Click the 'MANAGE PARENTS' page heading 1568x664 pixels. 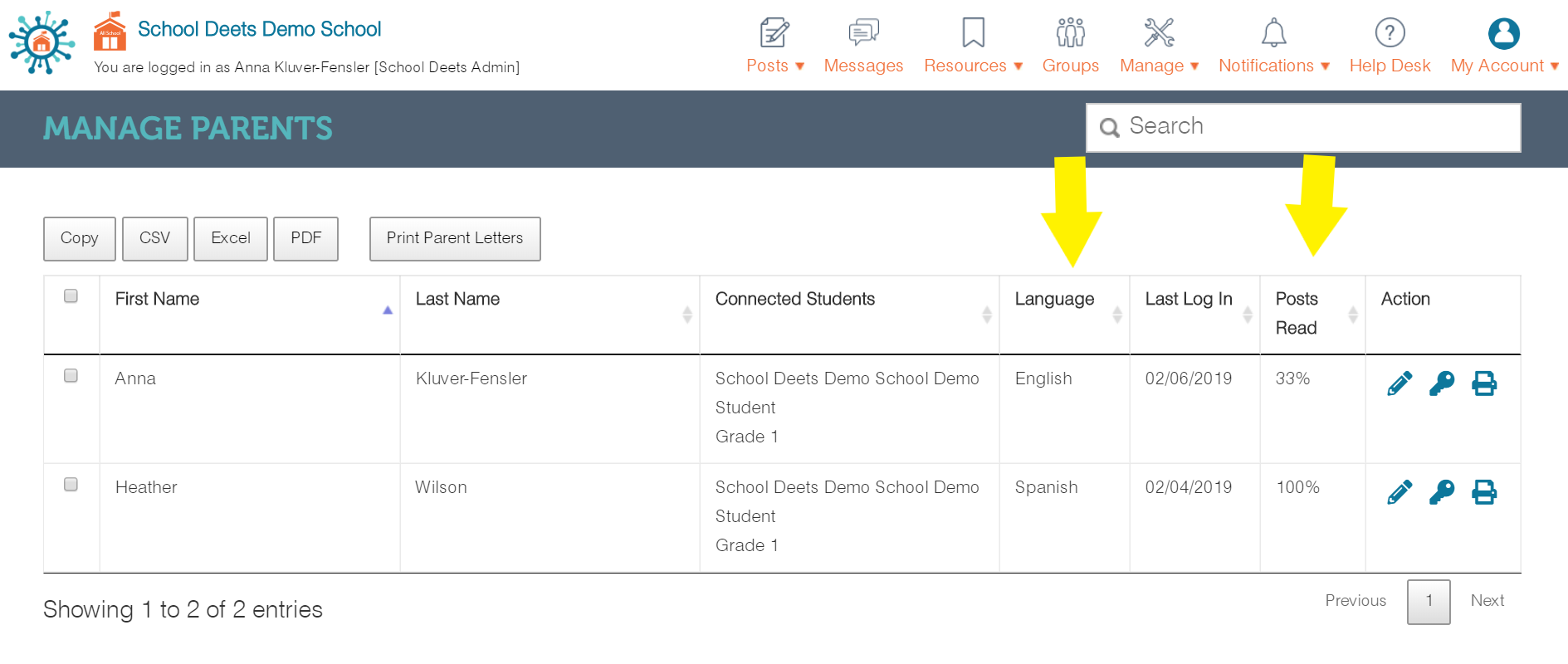[188, 129]
